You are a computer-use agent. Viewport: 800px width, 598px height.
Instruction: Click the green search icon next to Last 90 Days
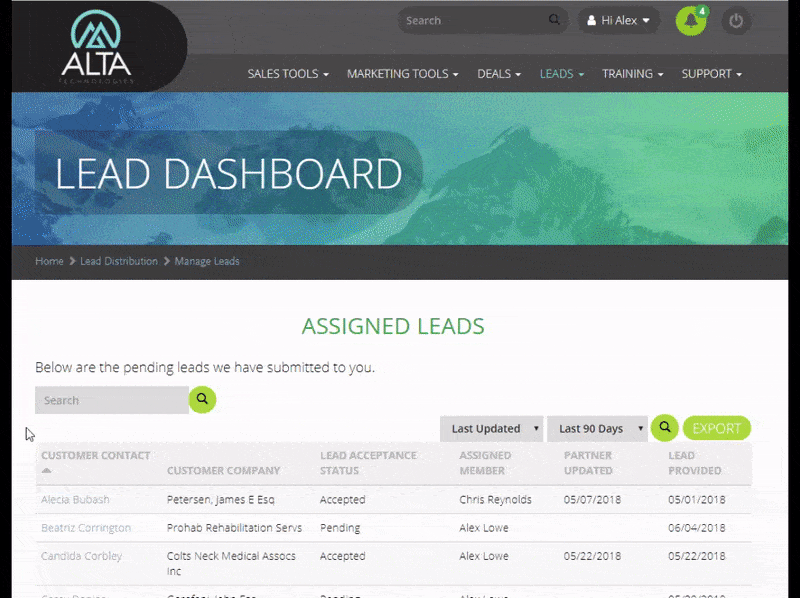pos(664,428)
